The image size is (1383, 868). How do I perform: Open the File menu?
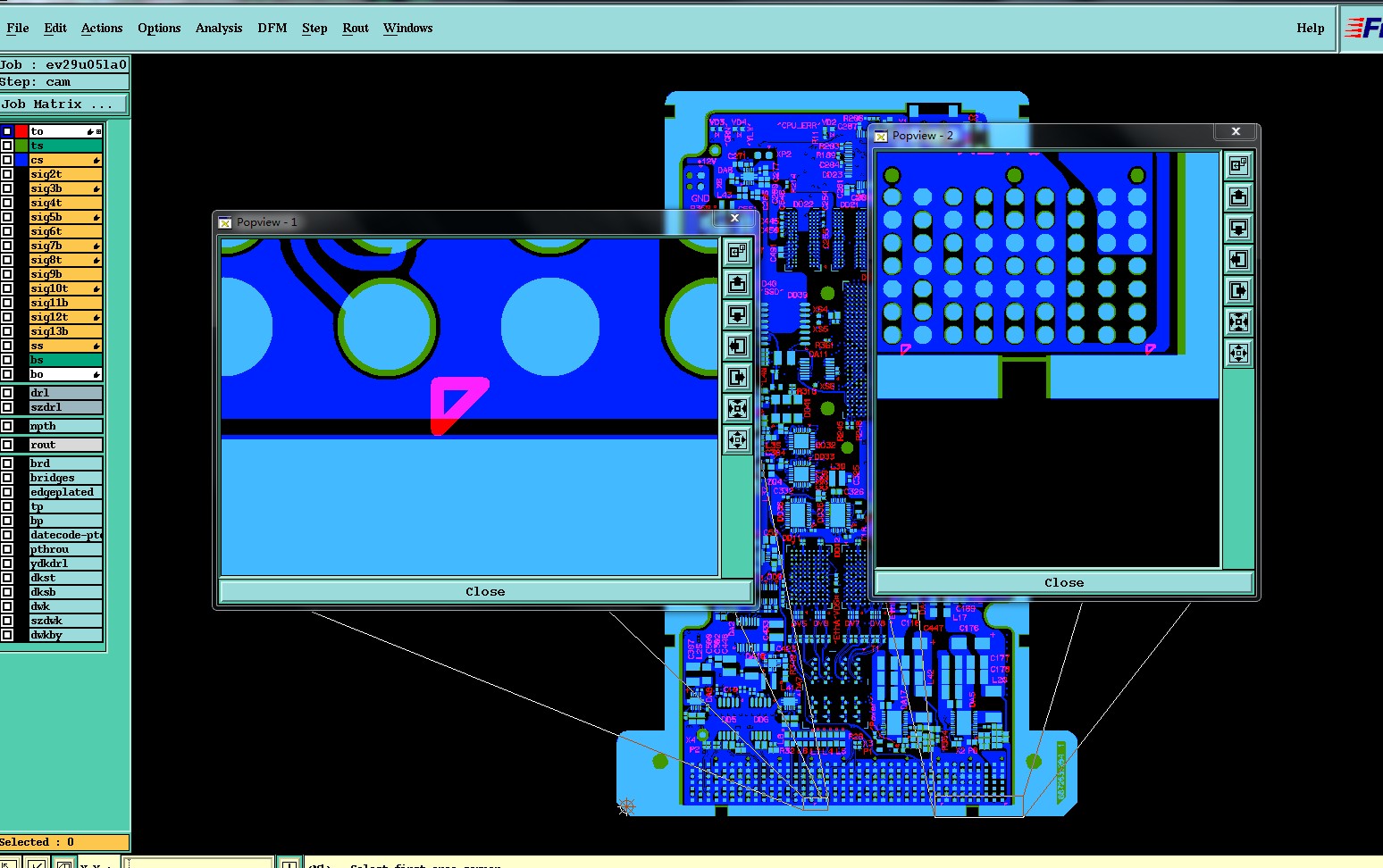(x=18, y=28)
